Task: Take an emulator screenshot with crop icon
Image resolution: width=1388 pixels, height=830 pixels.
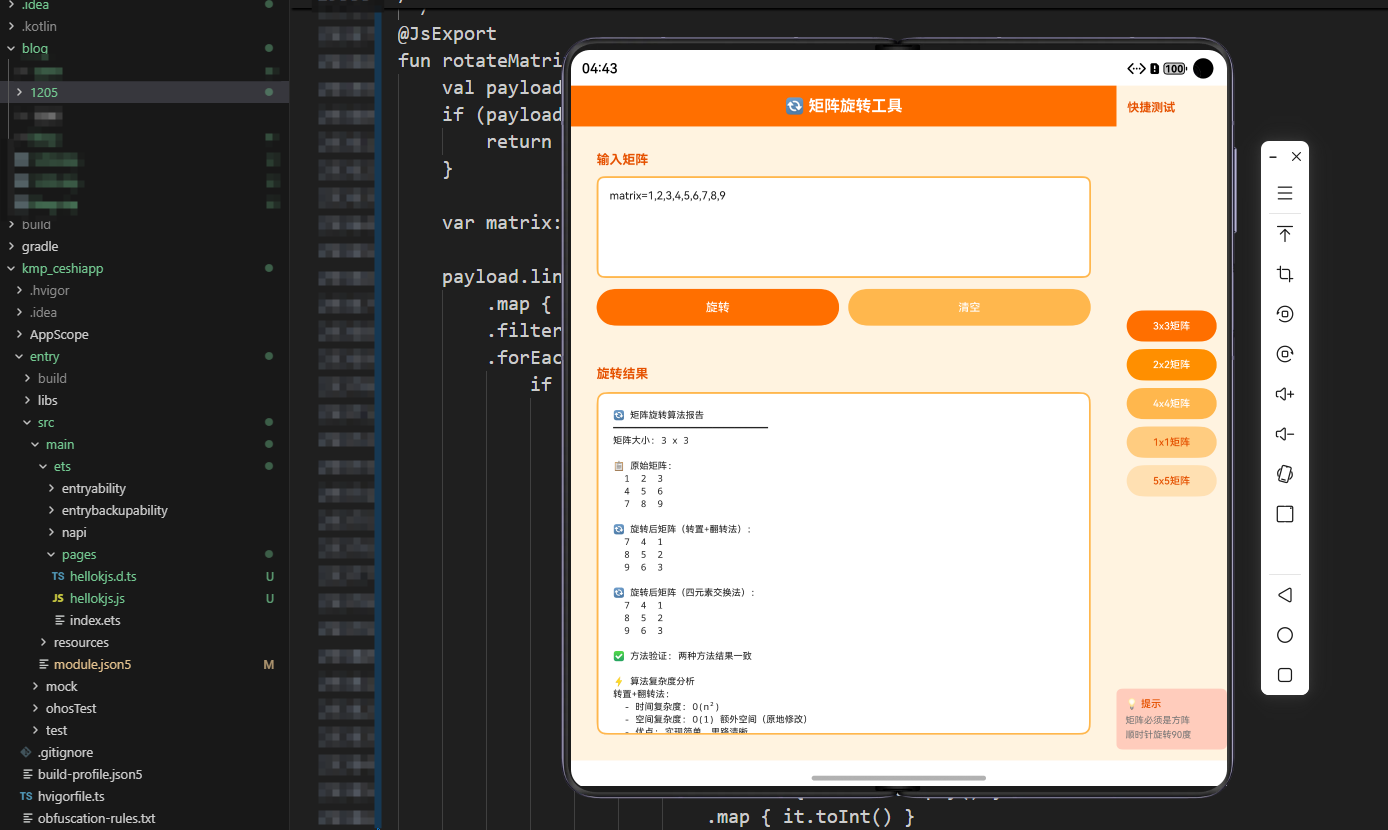Action: [1285, 274]
